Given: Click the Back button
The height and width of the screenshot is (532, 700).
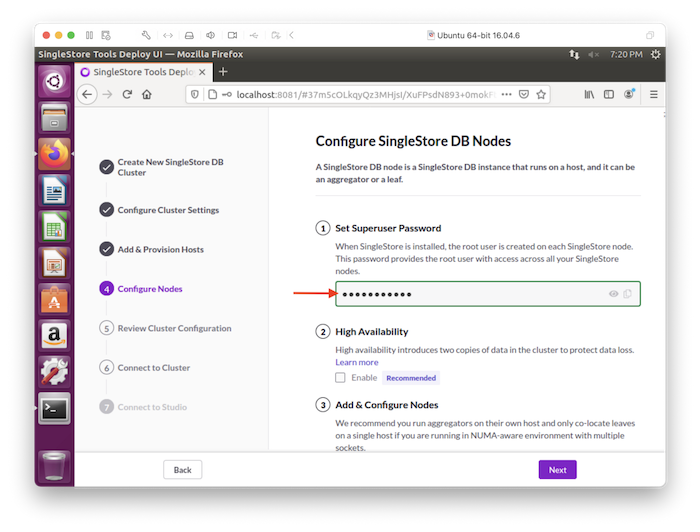Looking at the screenshot, I should pos(183,470).
